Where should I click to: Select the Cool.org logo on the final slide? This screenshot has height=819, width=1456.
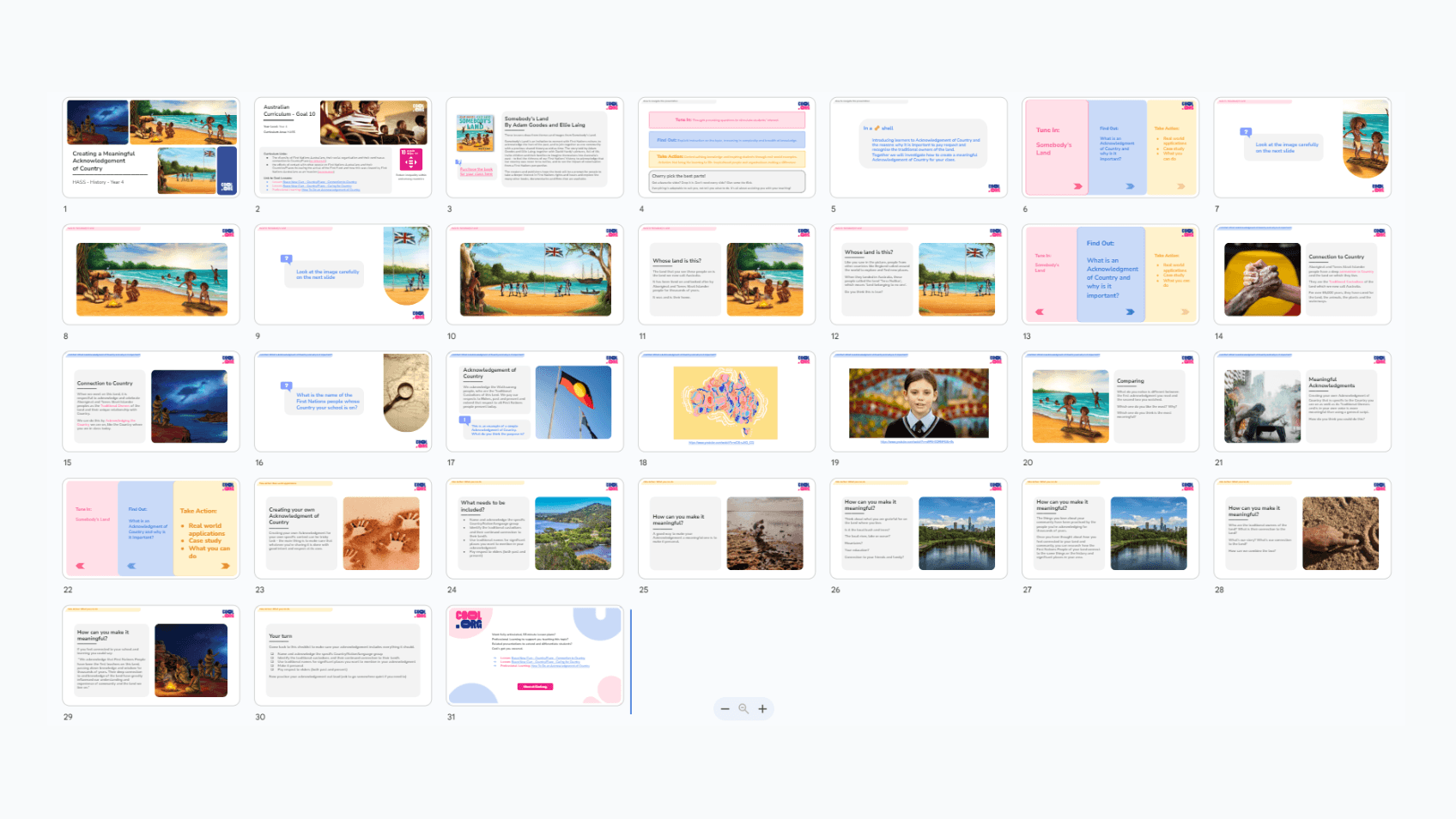pyautogui.click(x=469, y=620)
